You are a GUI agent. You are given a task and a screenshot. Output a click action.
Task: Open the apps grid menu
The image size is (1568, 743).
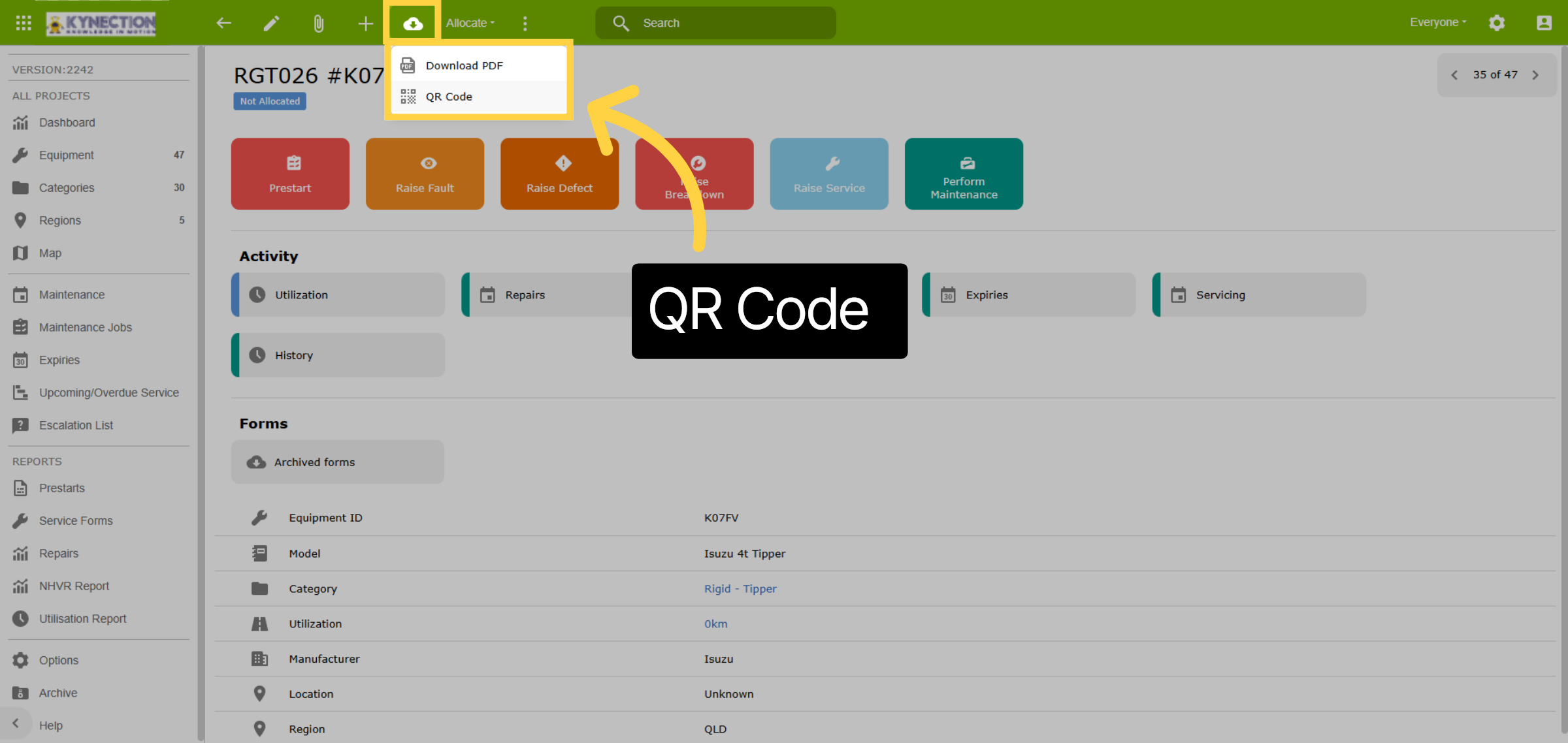click(24, 24)
